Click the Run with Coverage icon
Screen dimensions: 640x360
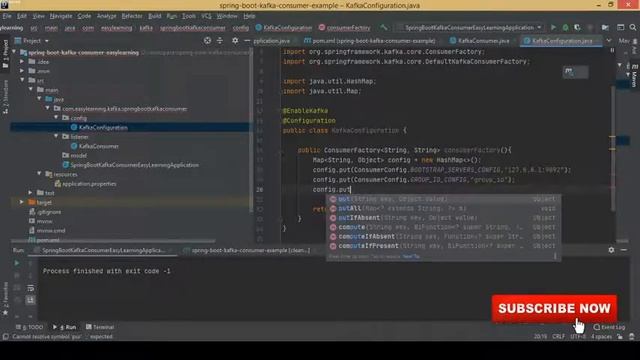coord(577,27)
